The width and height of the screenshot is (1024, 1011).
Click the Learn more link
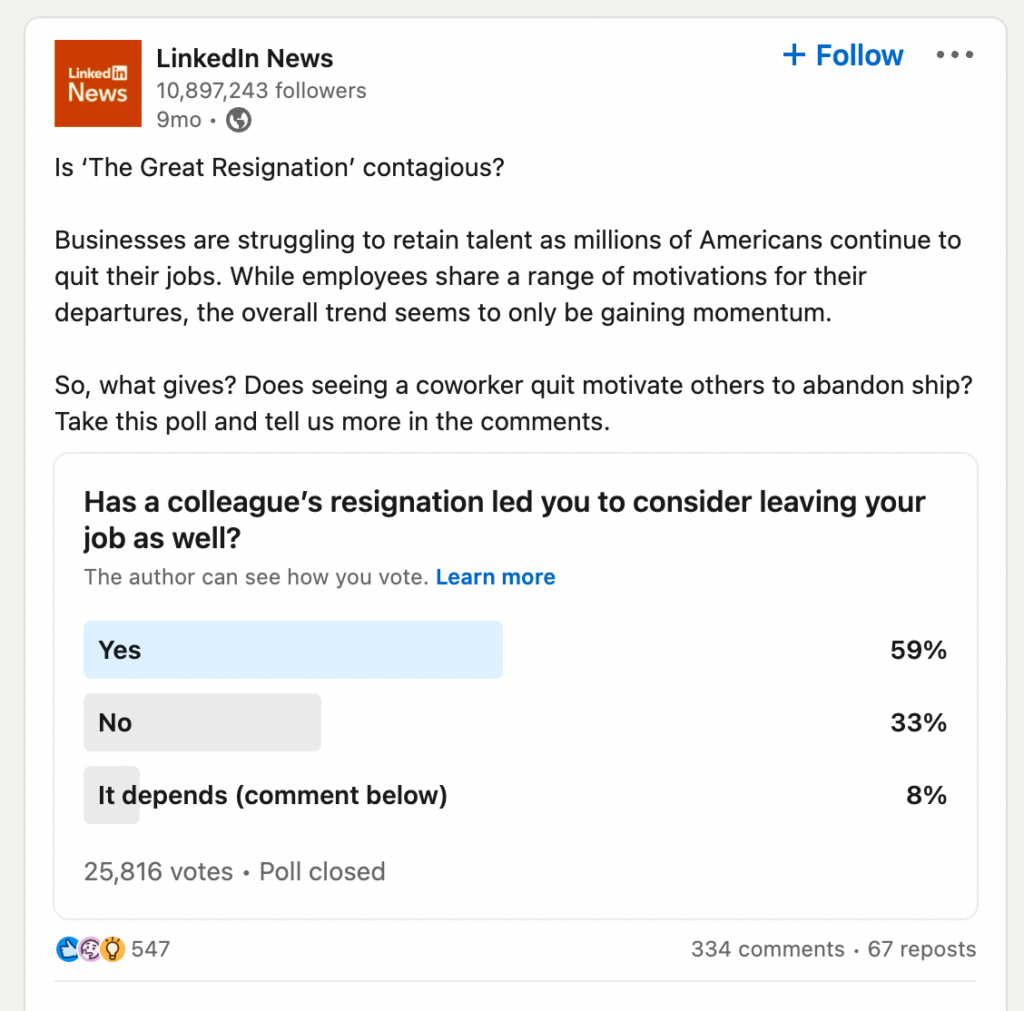(x=495, y=577)
